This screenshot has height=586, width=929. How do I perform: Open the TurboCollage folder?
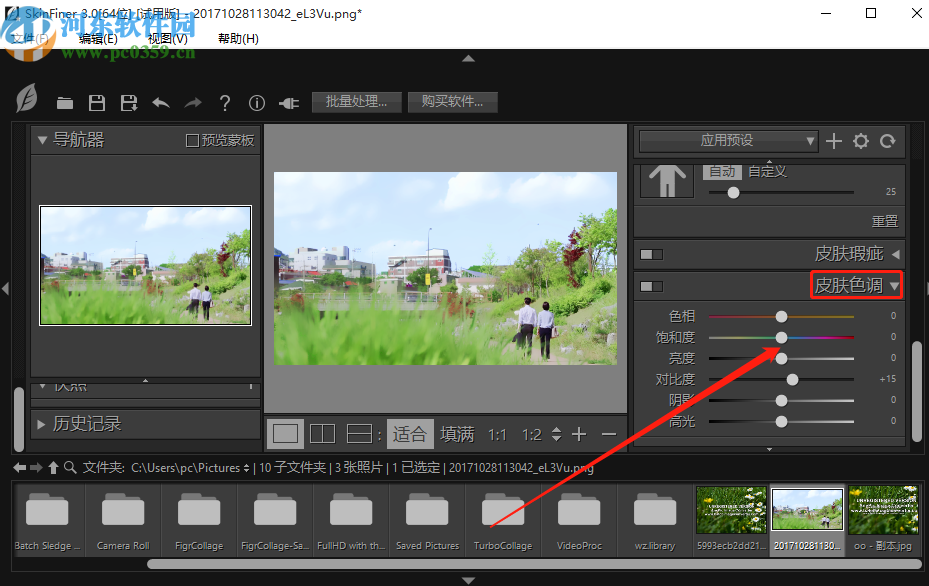(x=503, y=520)
